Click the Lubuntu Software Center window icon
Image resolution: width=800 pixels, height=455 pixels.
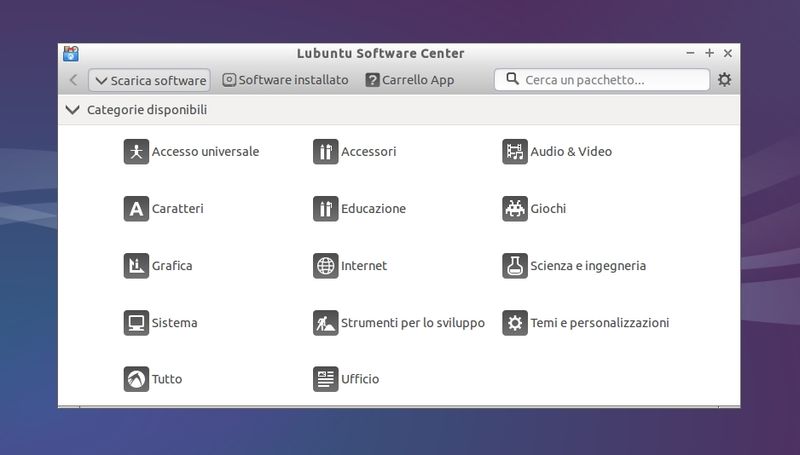71,54
